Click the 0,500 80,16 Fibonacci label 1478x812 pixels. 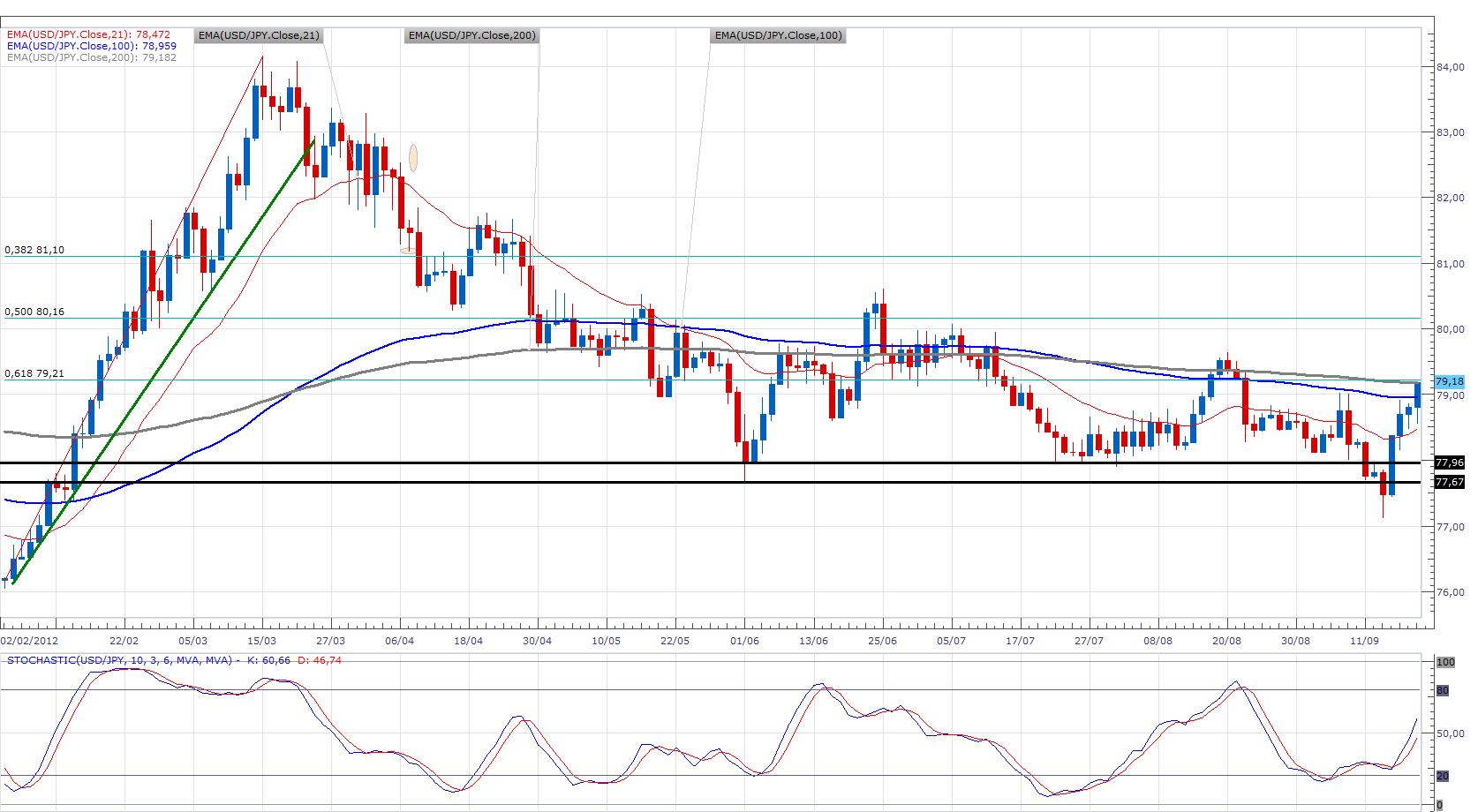(34, 312)
